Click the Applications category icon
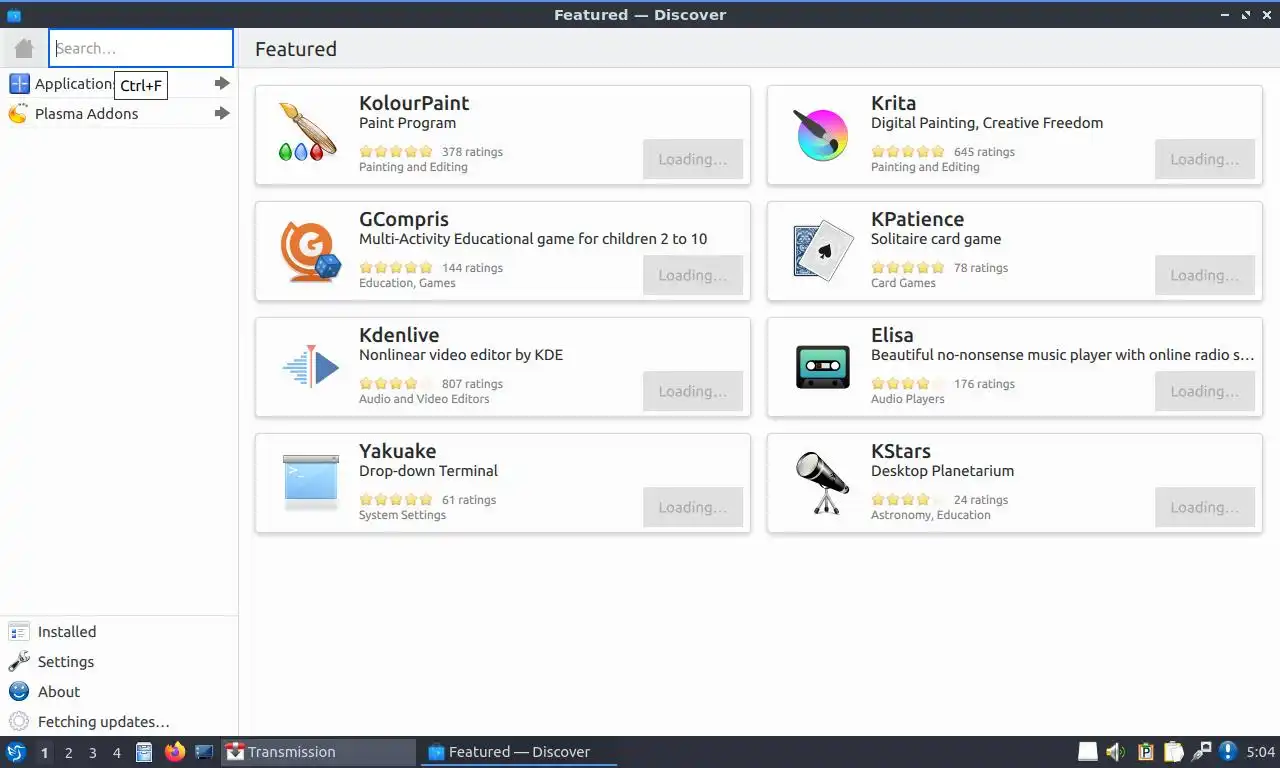1280x768 pixels. pyautogui.click(x=19, y=84)
